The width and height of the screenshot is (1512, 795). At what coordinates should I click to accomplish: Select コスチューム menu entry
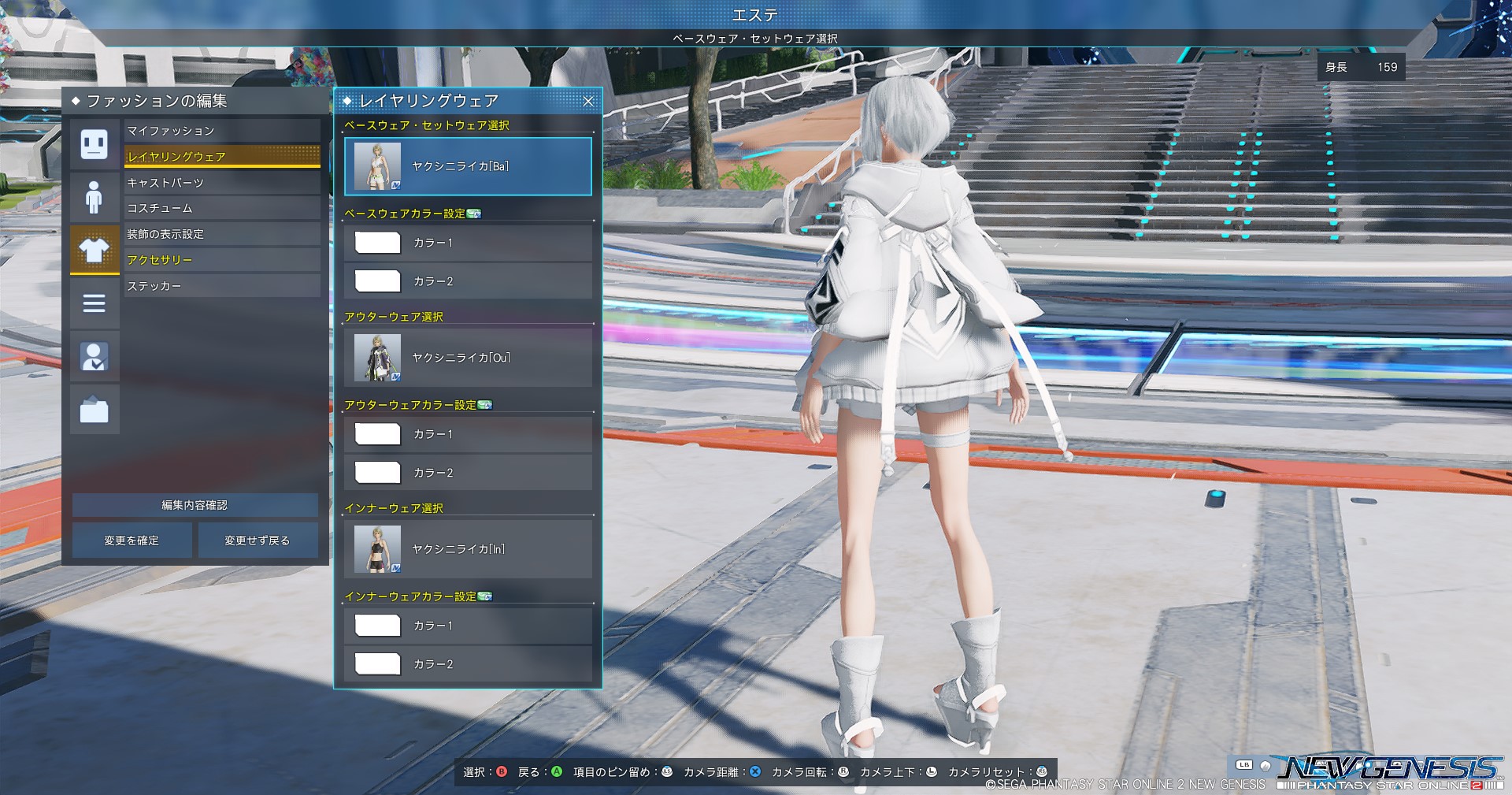pyautogui.click(x=222, y=208)
